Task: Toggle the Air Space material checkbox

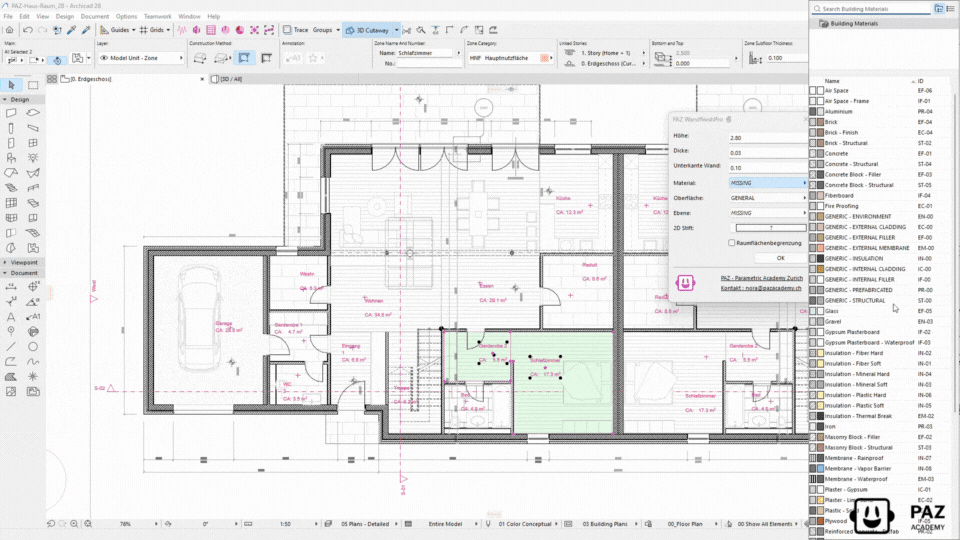Action: click(812, 91)
